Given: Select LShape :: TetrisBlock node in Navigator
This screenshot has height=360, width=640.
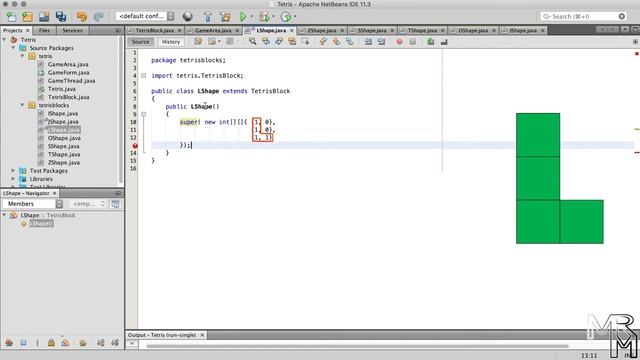Looking at the screenshot, I should (x=48, y=215).
